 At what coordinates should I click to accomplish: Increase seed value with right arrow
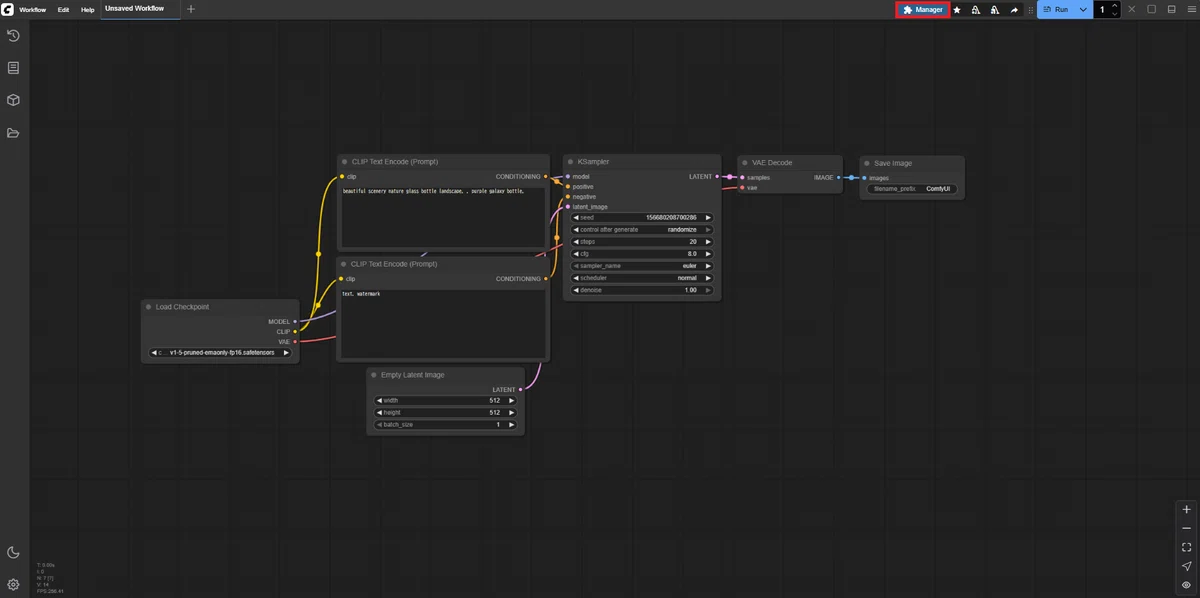coord(708,217)
